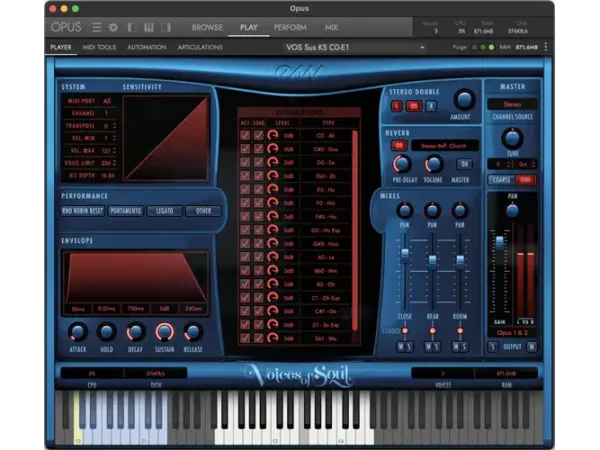Click the Close mix Pan knob
Screen dimensions: 600x450
(404, 210)
